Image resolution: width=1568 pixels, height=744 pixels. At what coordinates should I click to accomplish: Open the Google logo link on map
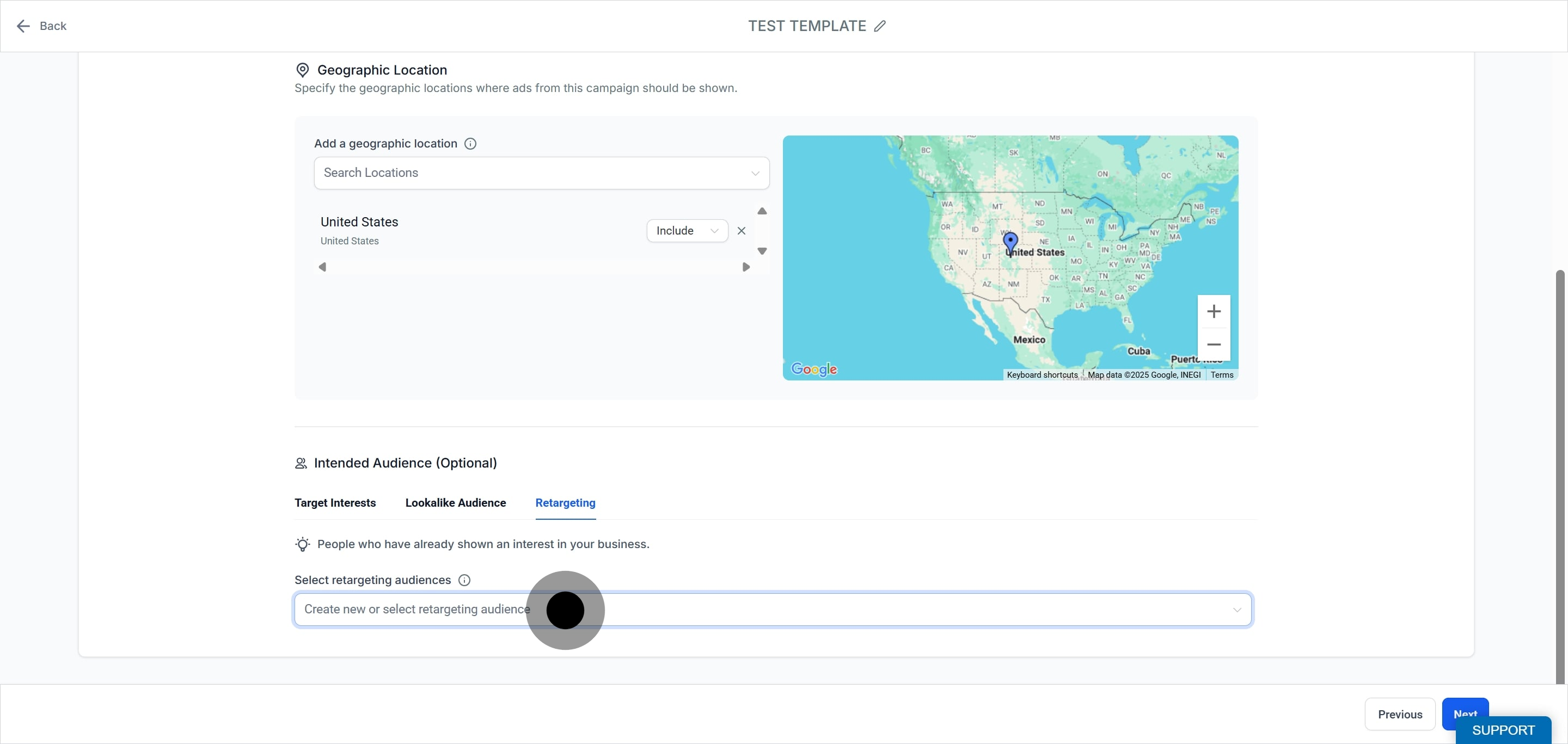[x=814, y=369]
